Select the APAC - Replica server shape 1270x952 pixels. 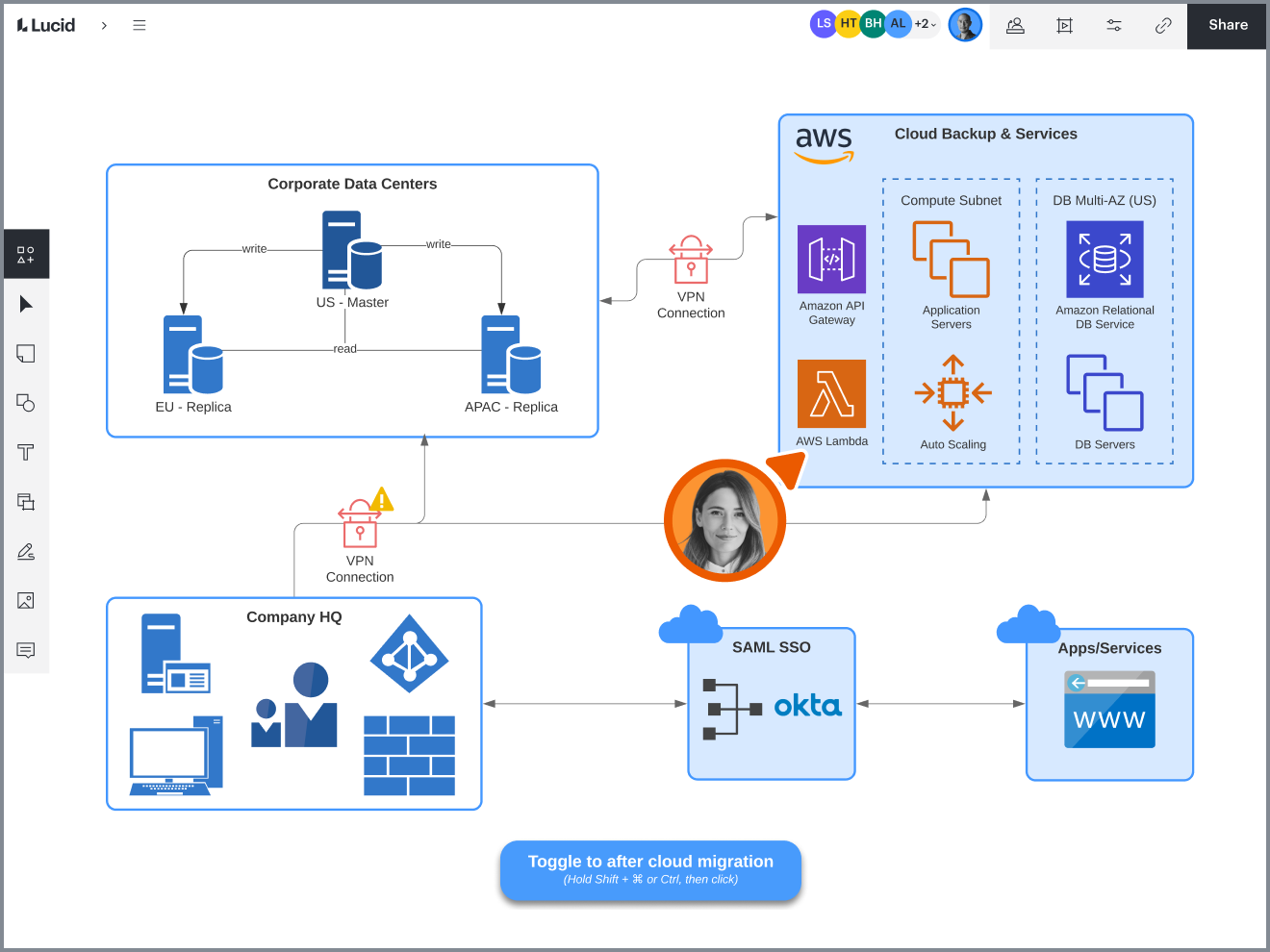(x=511, y=355)
